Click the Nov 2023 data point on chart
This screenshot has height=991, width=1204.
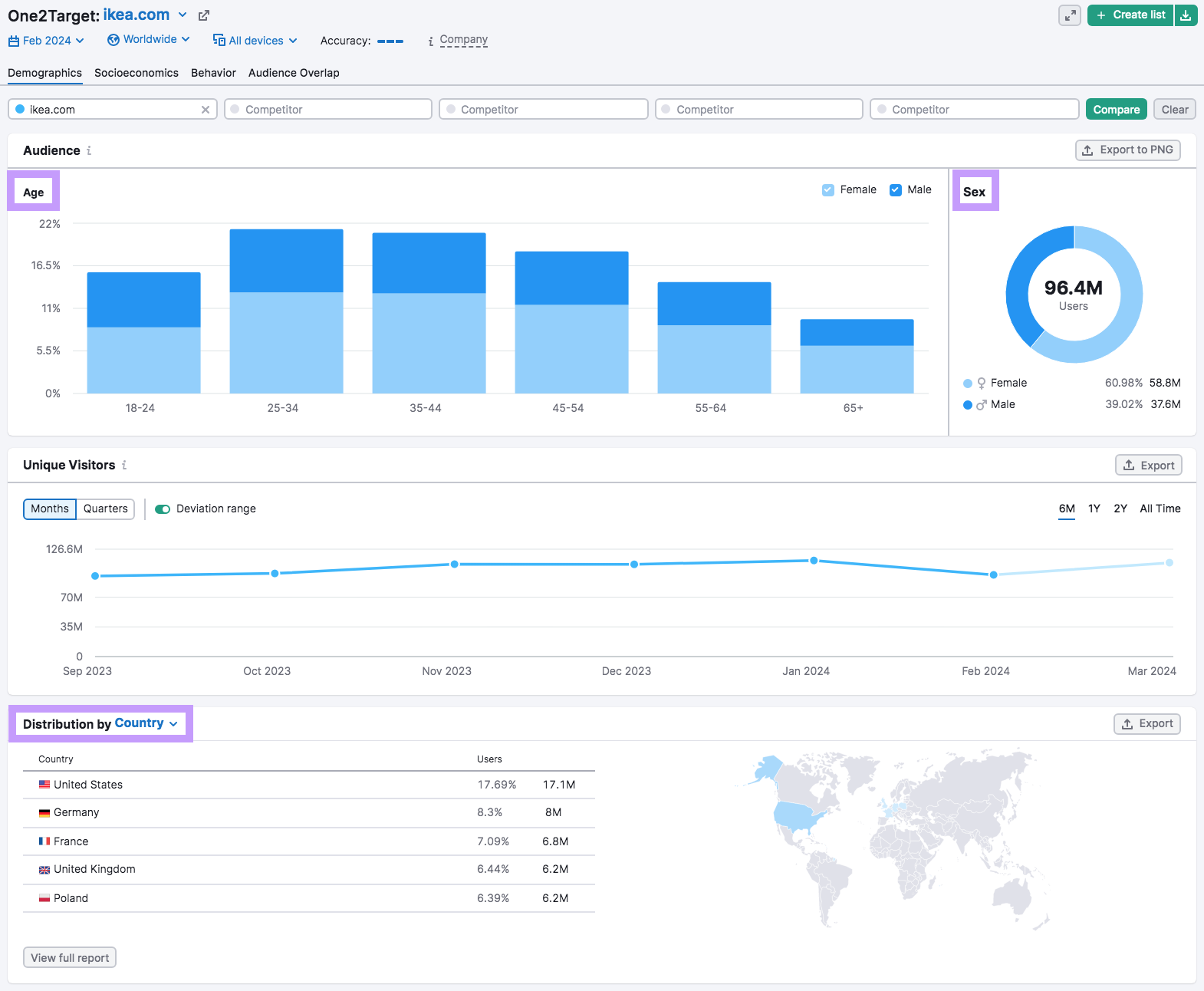[454, 565]
